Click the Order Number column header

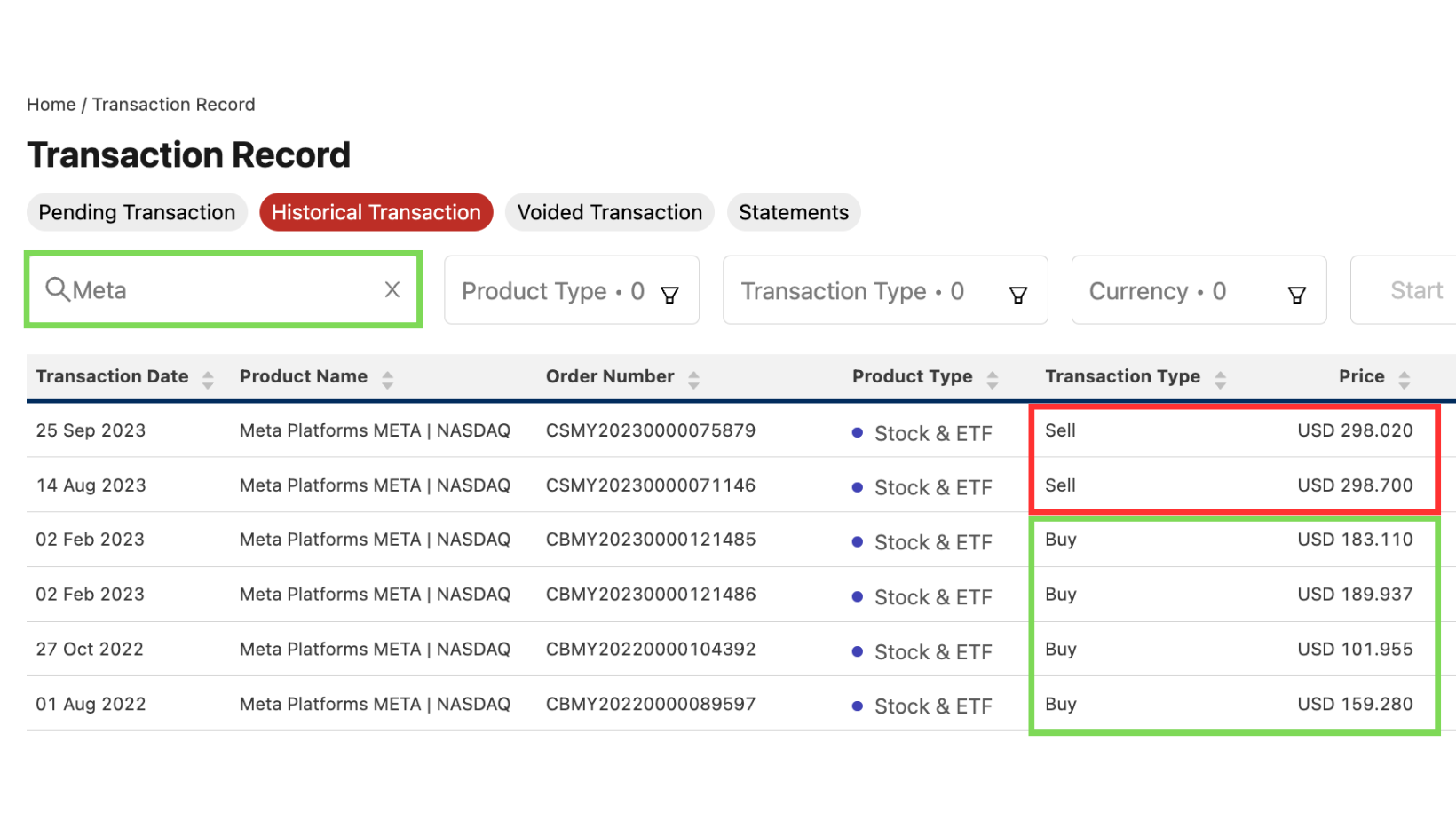[610, 376]
